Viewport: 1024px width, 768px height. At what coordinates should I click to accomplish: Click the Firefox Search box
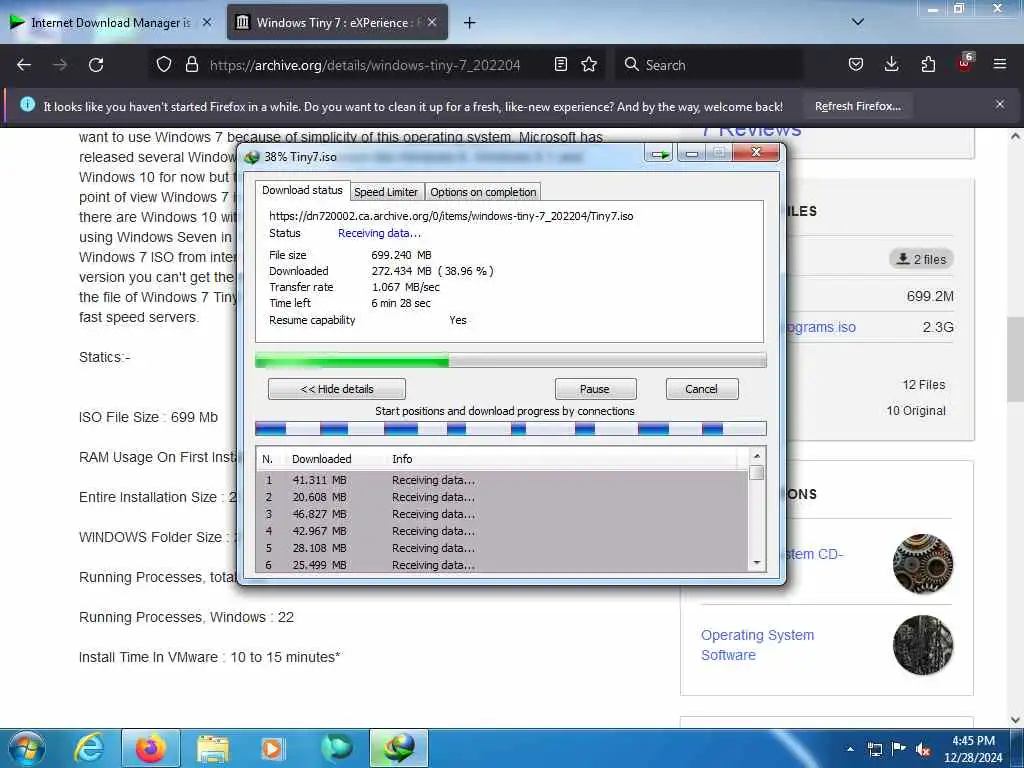click(709, 65)
